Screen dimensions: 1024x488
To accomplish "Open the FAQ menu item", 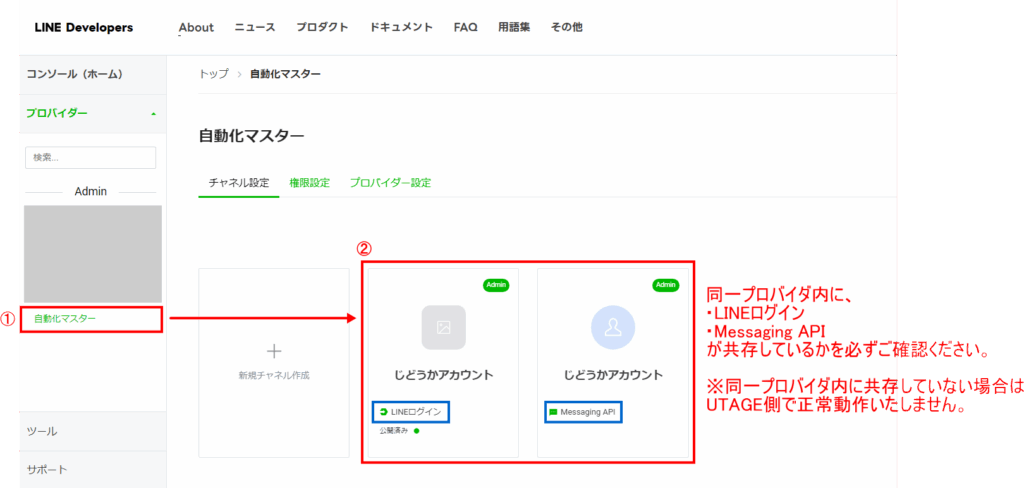I will coord(466,27).
